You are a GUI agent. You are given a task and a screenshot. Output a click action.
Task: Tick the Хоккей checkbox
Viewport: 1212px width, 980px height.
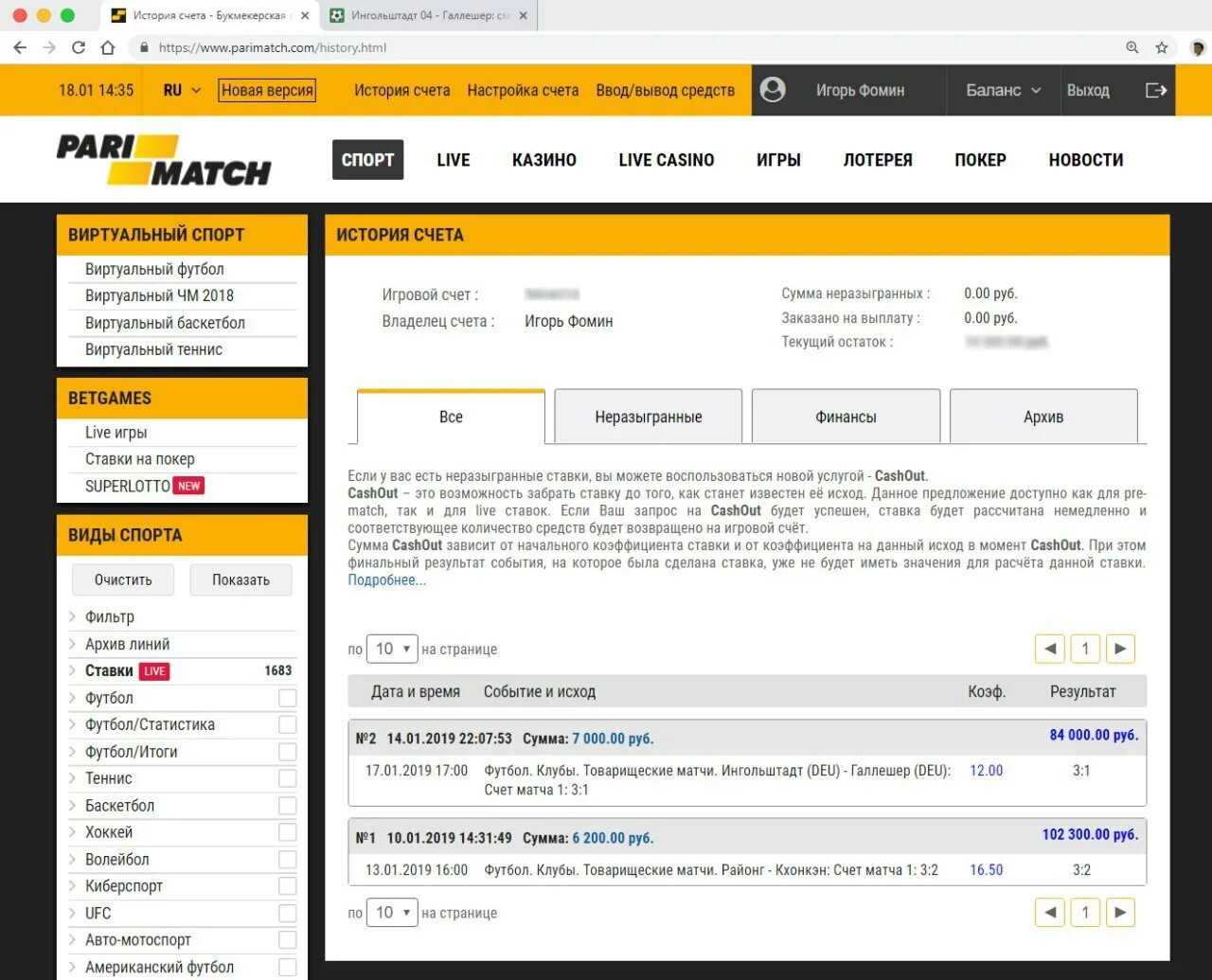click(x=288, y=832)
